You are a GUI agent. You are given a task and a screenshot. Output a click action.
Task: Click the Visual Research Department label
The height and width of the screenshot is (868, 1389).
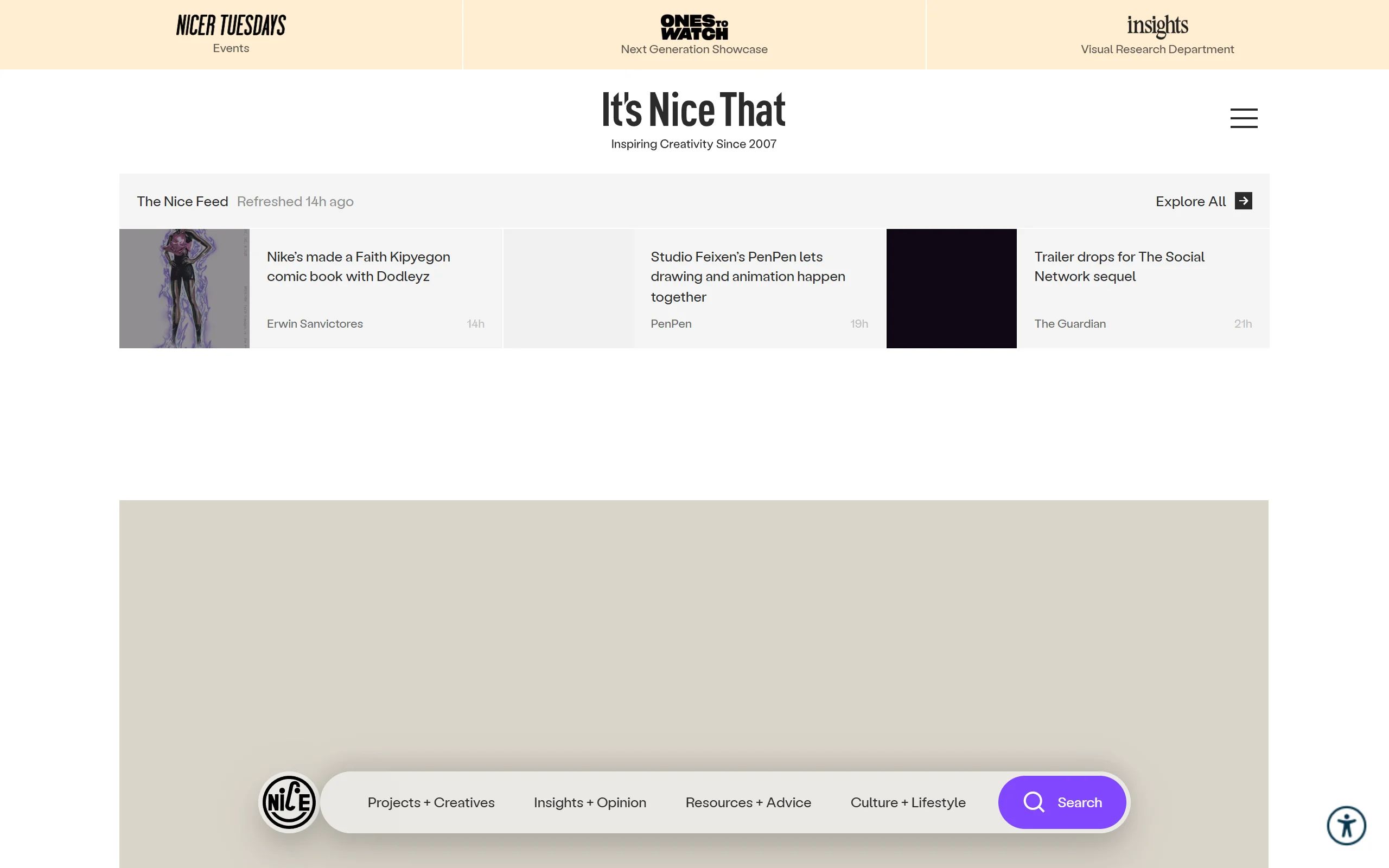coord(1157,49)
